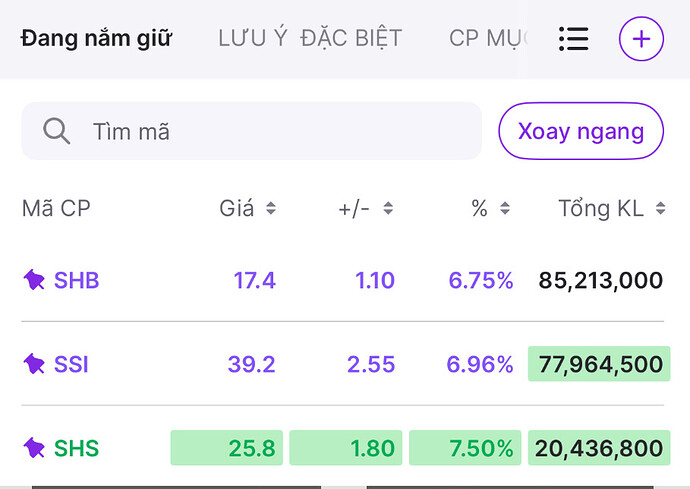Tap the pin icon beside SHS

coord(35,447)
